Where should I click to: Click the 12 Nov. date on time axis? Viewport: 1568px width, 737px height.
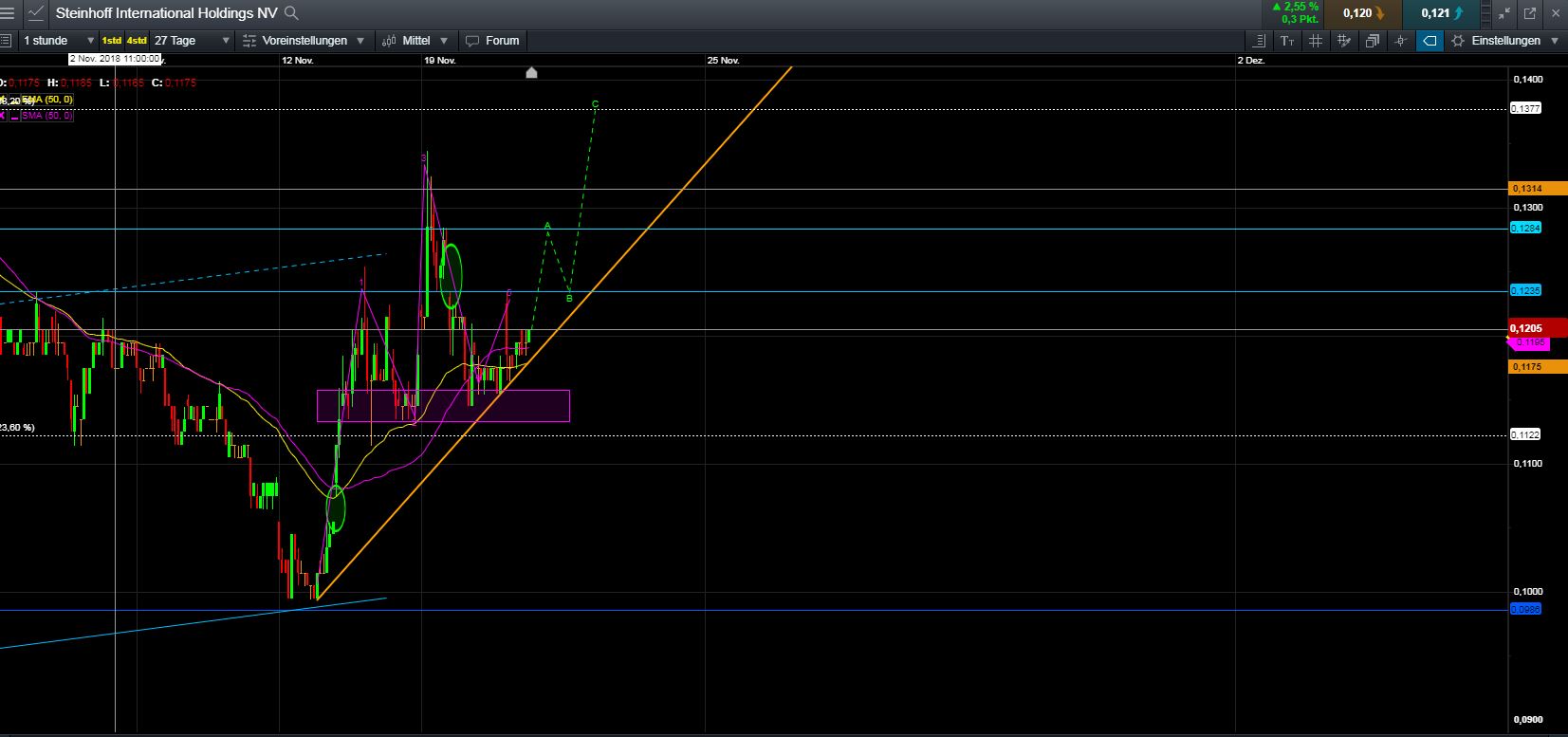click(x=298, y=60)
